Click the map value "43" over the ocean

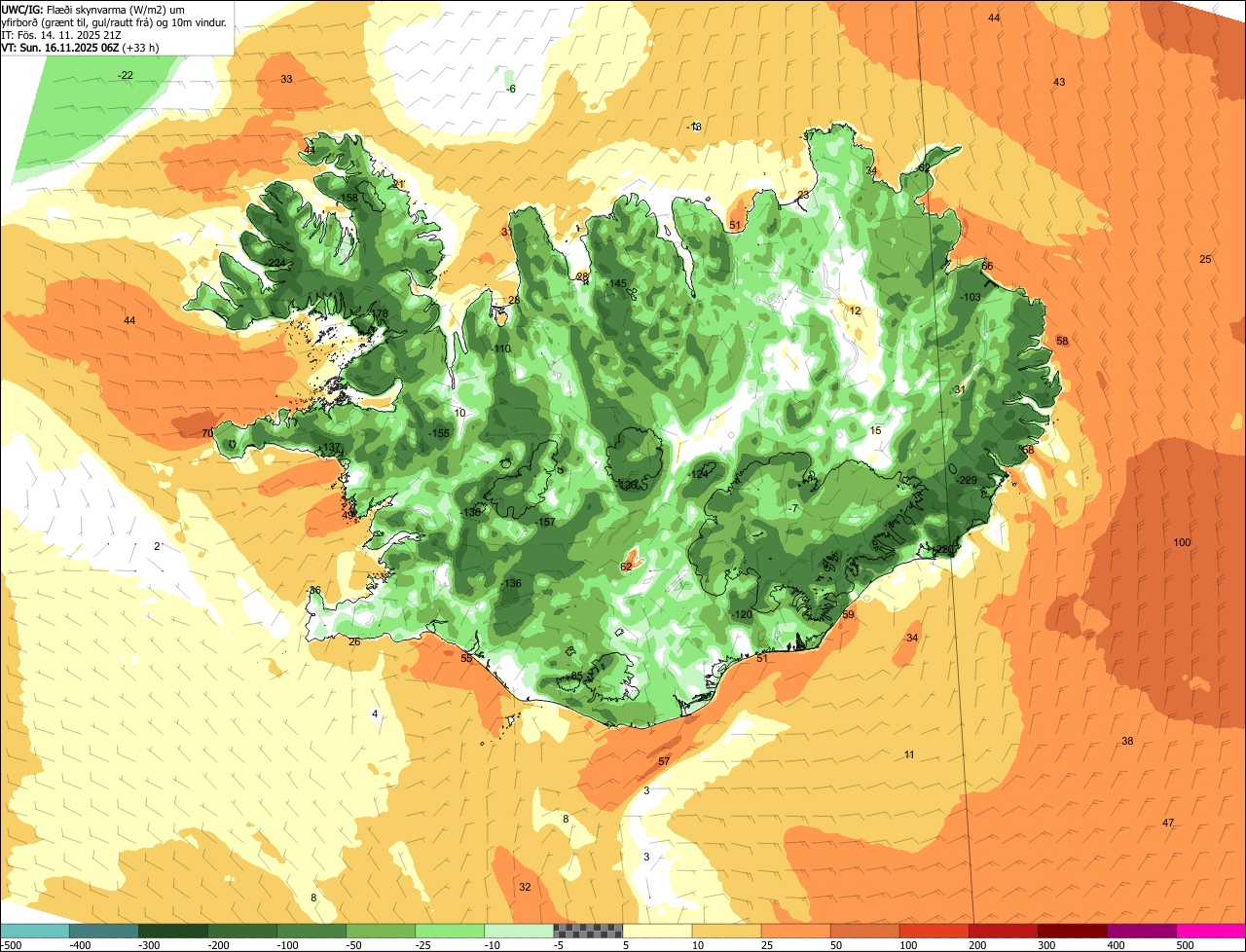pos(1059,82)
